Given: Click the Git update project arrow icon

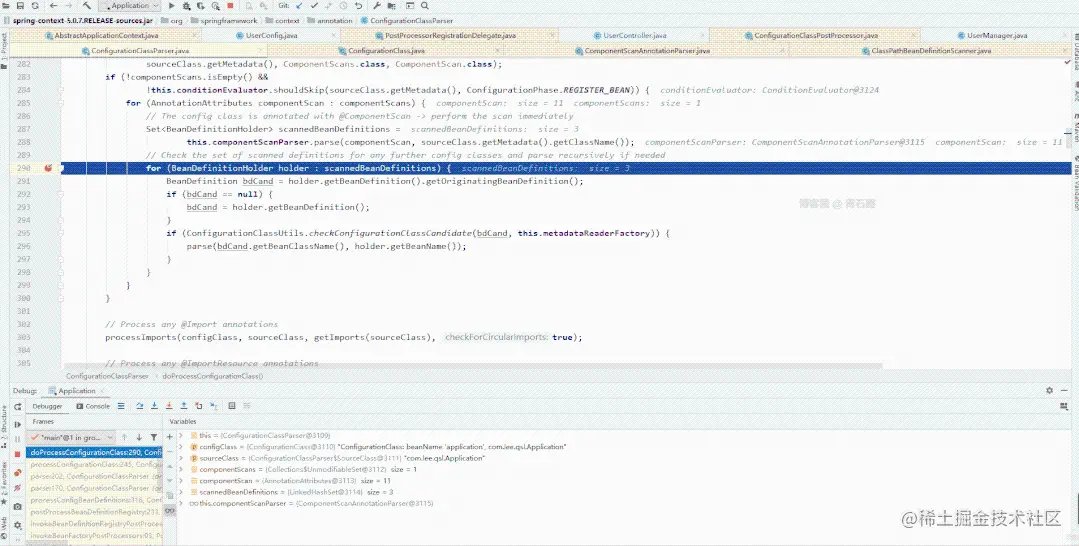Looking at the screenshot, I should [299, 6].
